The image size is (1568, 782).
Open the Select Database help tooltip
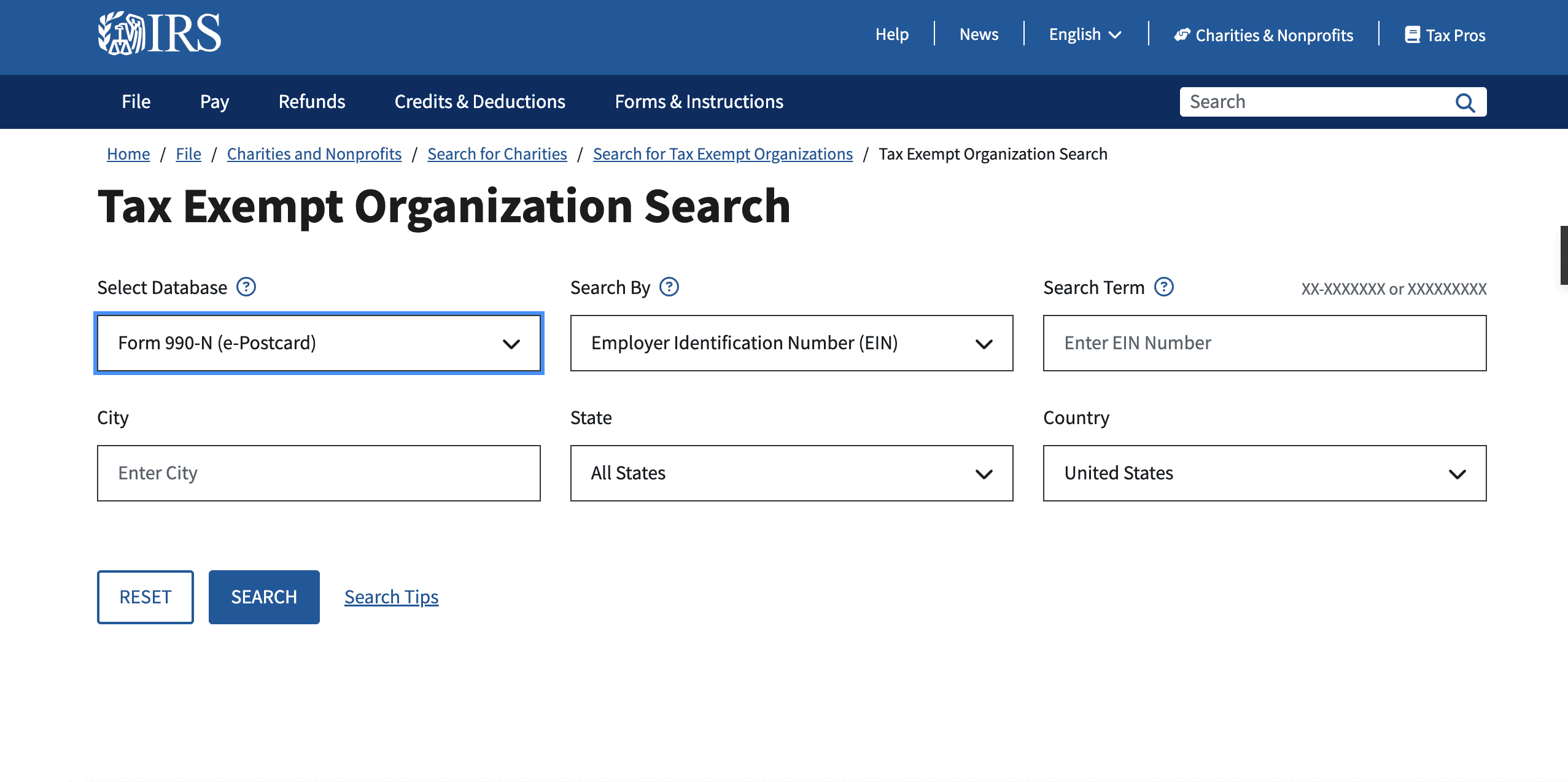(246, 287)
